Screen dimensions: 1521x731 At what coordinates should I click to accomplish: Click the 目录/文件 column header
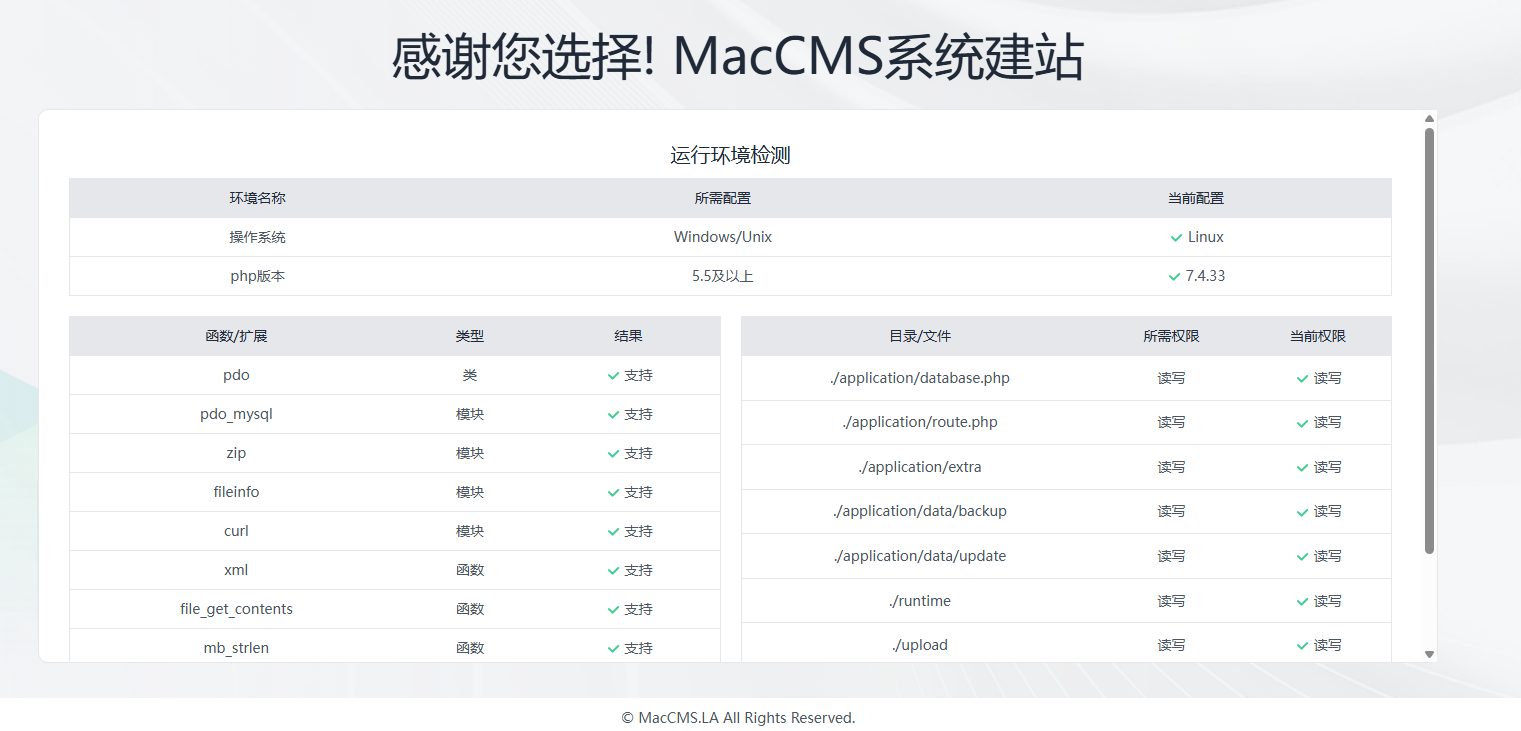[920, 336]
